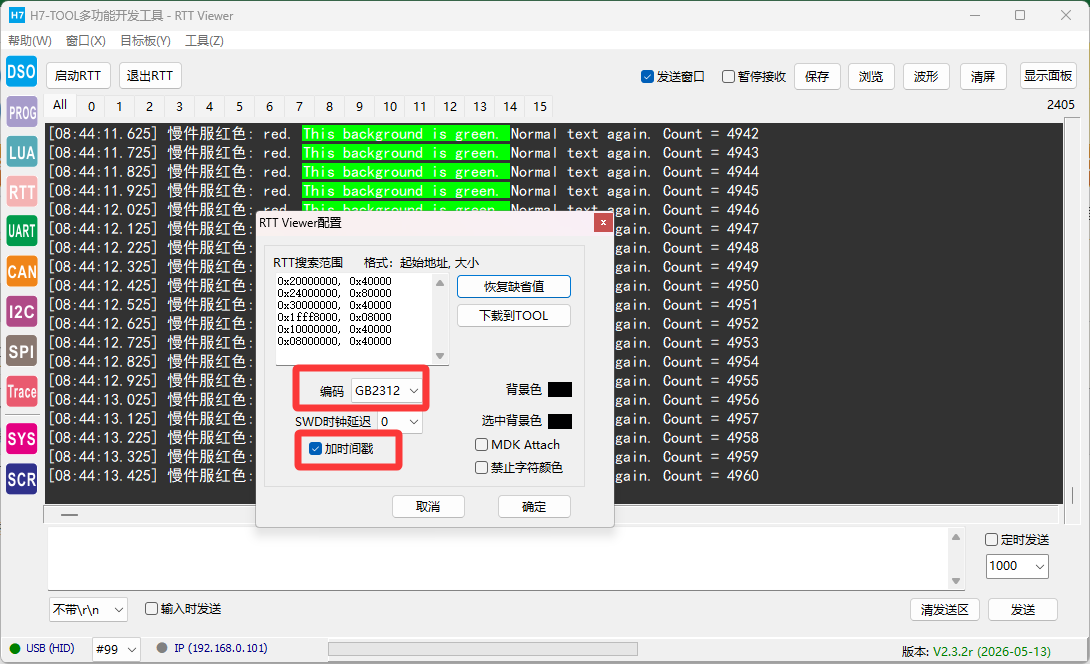This screenshot has height=664, width=1090.
Task: Uncheck the 发送窗口 checkbox
Action: pyautogui.click(x=647, y=76)
